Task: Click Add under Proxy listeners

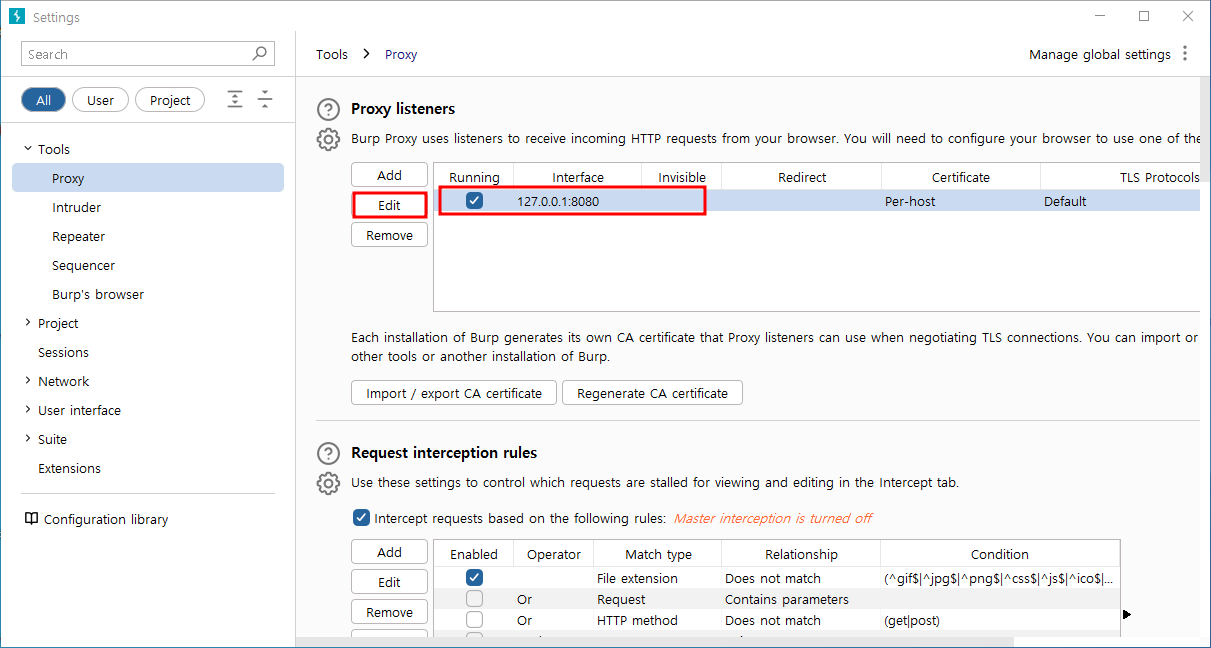Action: 389,175
